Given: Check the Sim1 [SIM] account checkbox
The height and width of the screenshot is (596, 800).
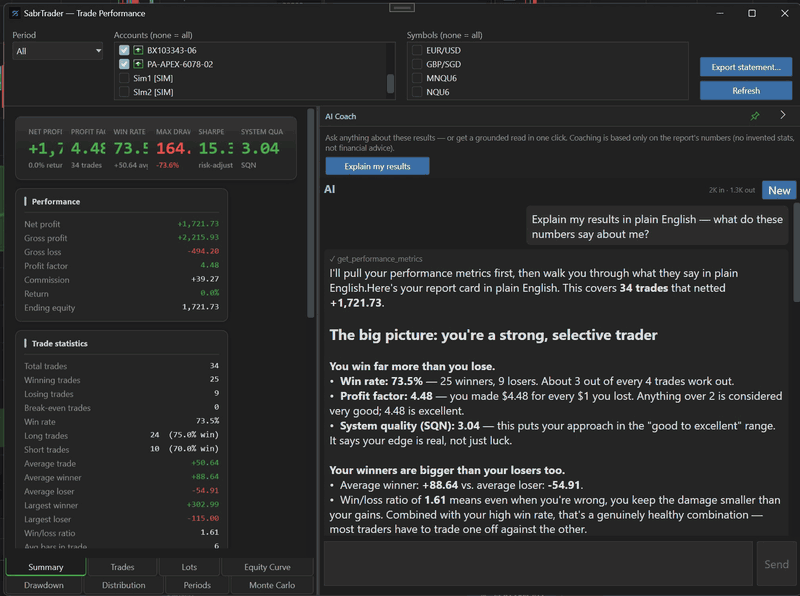Looking at the screenshot, I should click(123, 78).
